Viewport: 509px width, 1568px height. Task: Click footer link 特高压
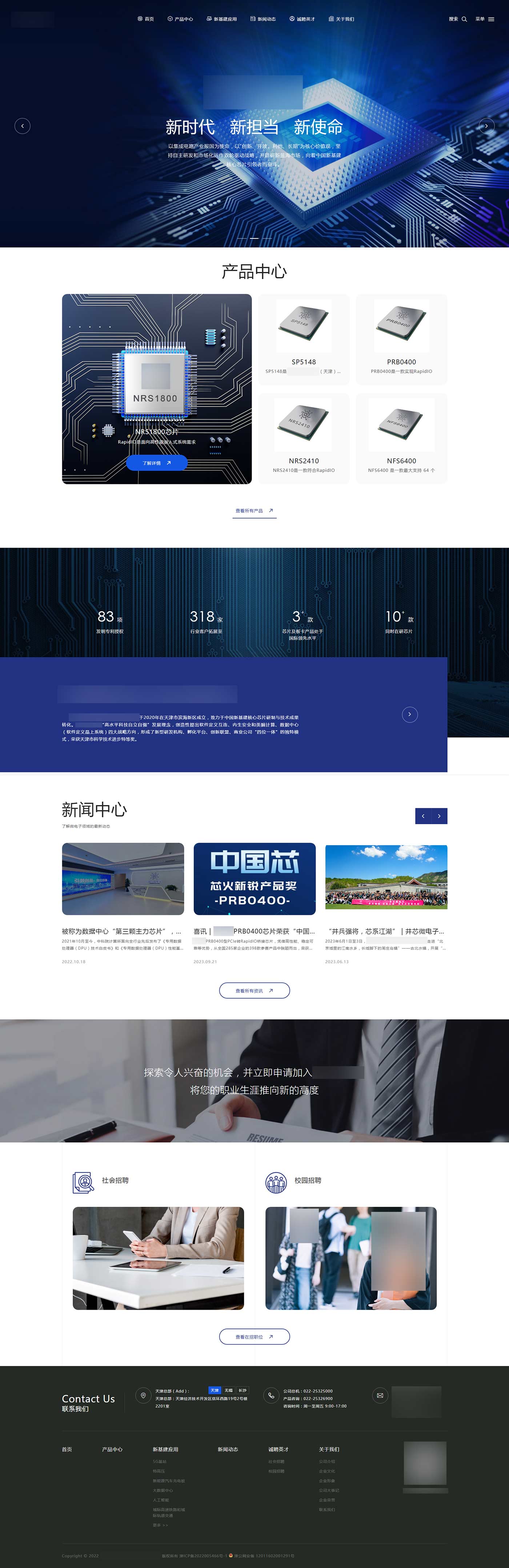pos(159,1471)
